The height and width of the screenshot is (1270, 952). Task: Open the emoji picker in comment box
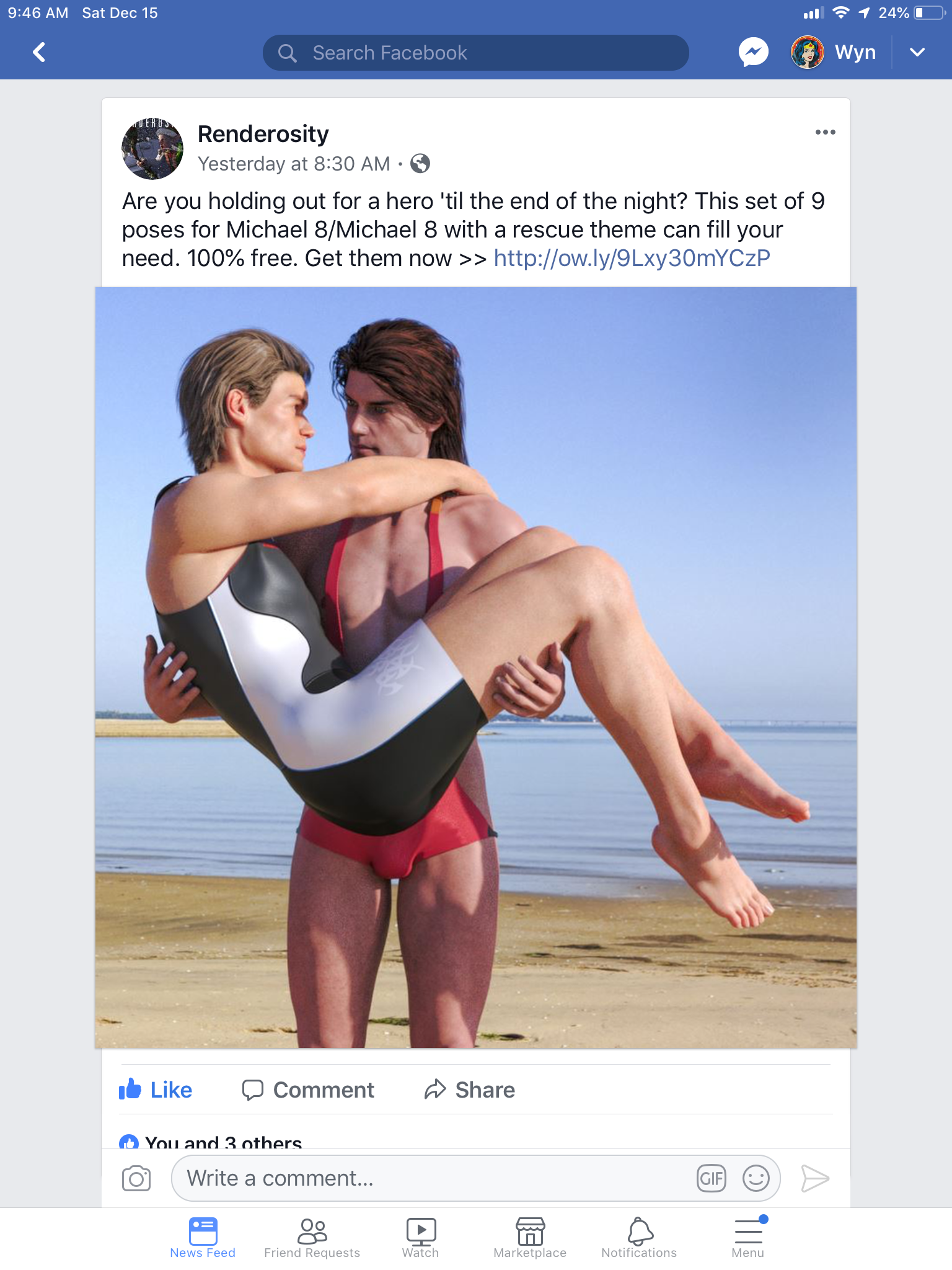[x=756, y=1178]
